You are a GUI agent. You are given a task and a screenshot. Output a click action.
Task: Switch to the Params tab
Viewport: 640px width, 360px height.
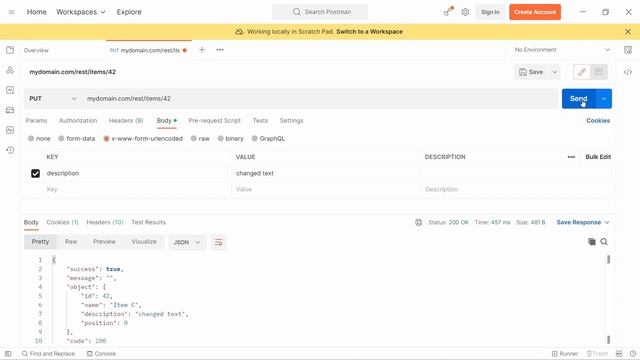click(x=36, y=120)
